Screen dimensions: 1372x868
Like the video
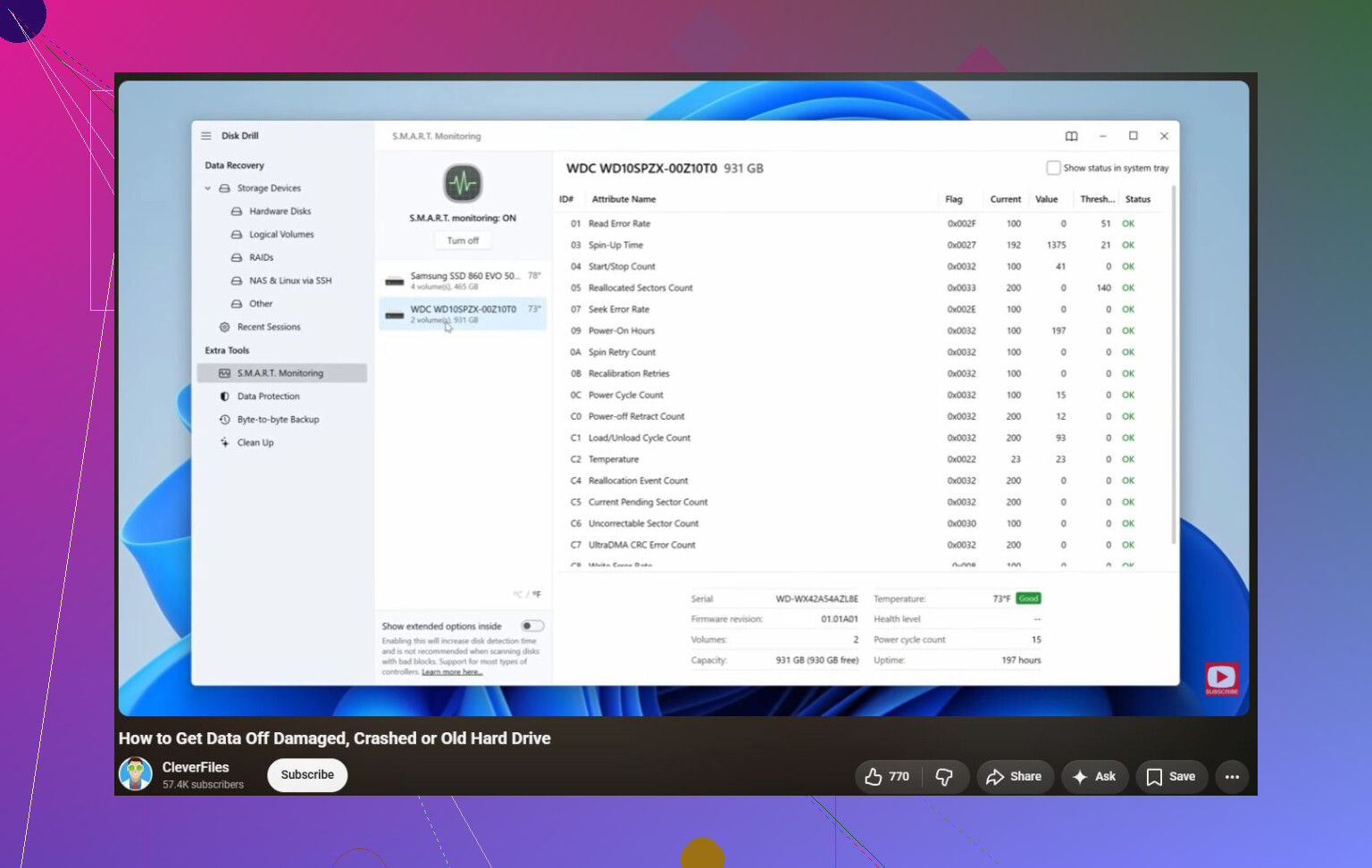tap(887, 777)
